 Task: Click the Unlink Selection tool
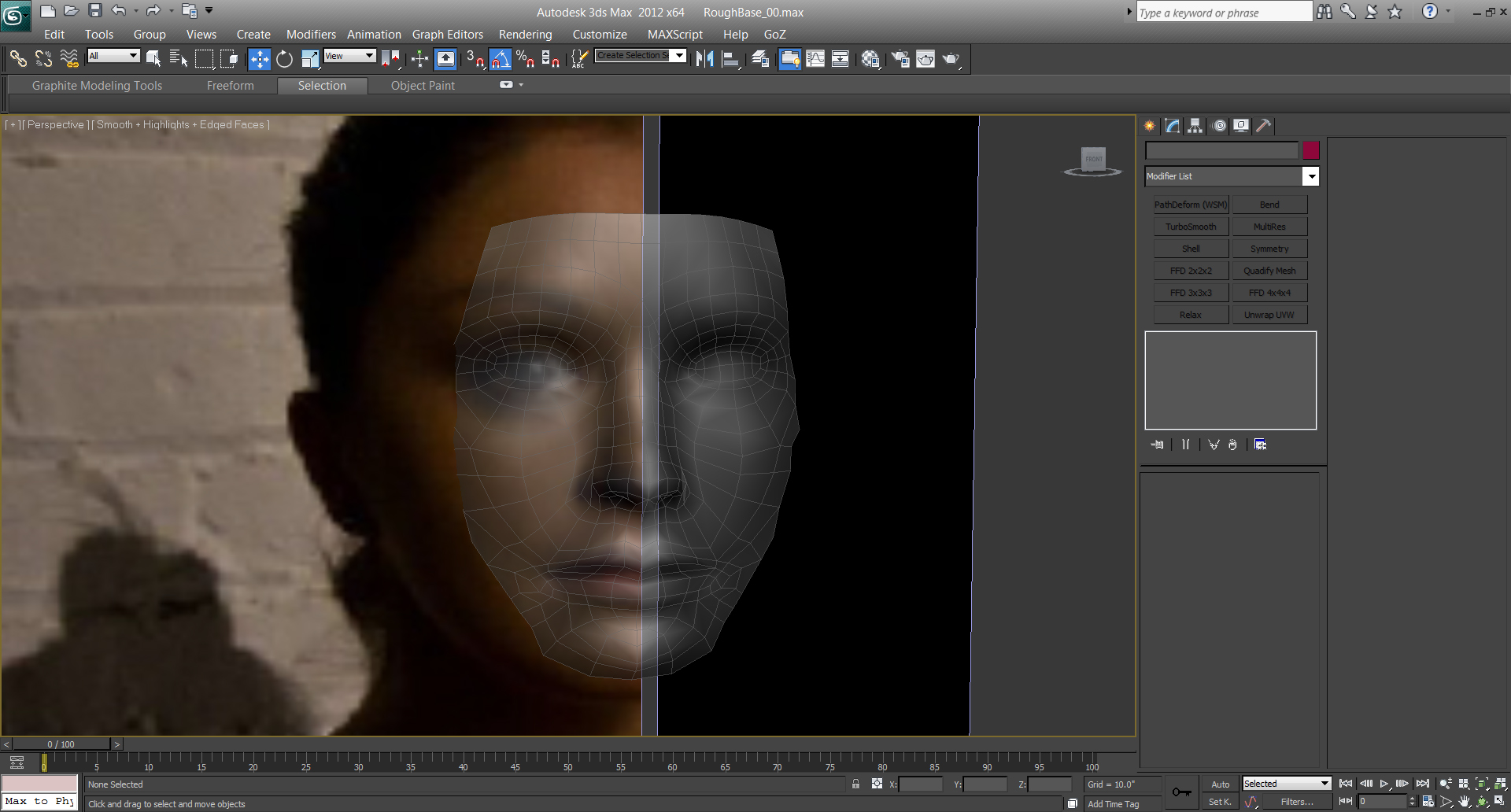[43, 59]
